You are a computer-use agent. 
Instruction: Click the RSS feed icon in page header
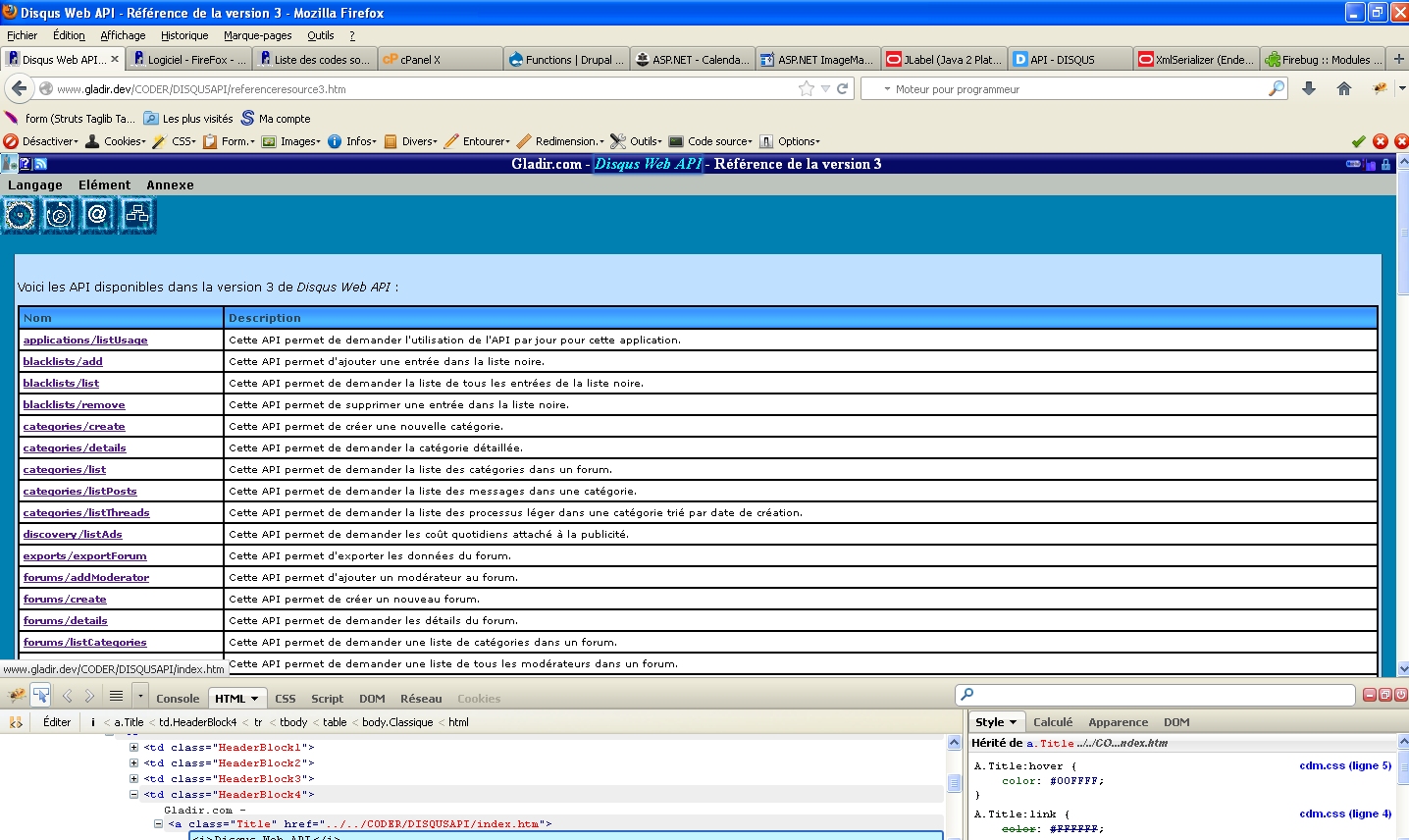pos(41,164)
